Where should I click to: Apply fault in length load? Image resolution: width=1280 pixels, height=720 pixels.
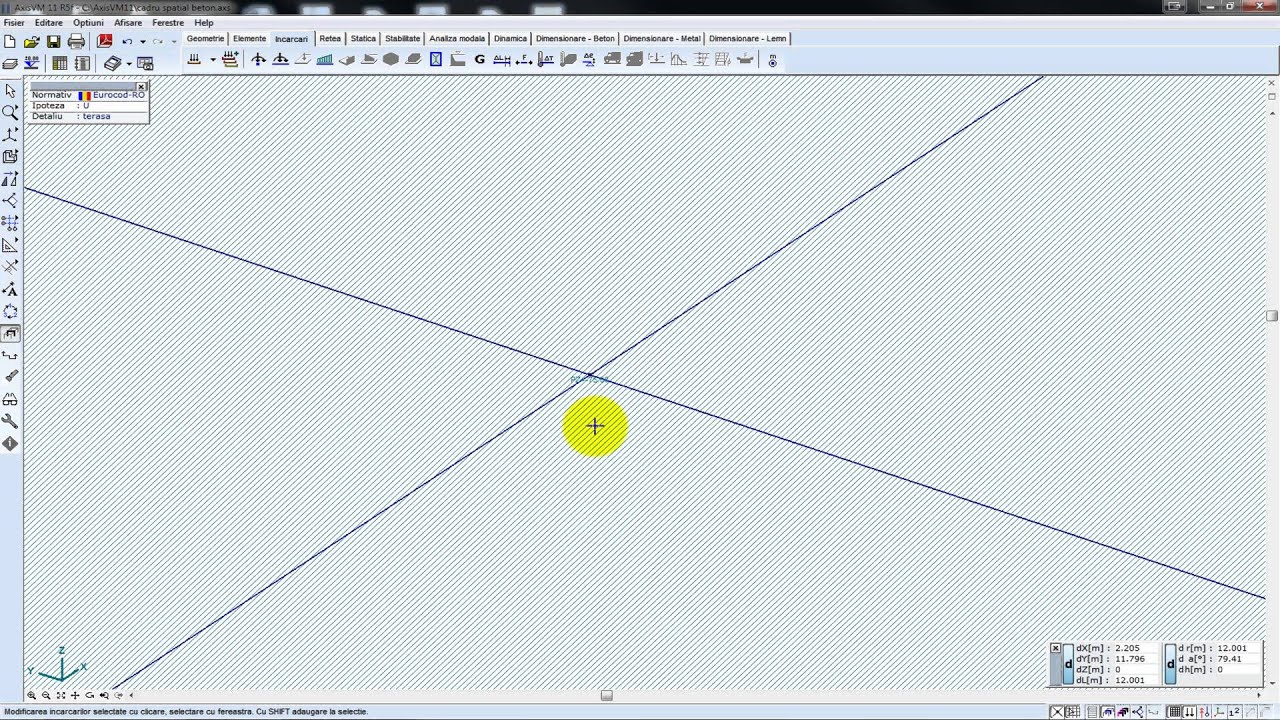click(501, 60)
